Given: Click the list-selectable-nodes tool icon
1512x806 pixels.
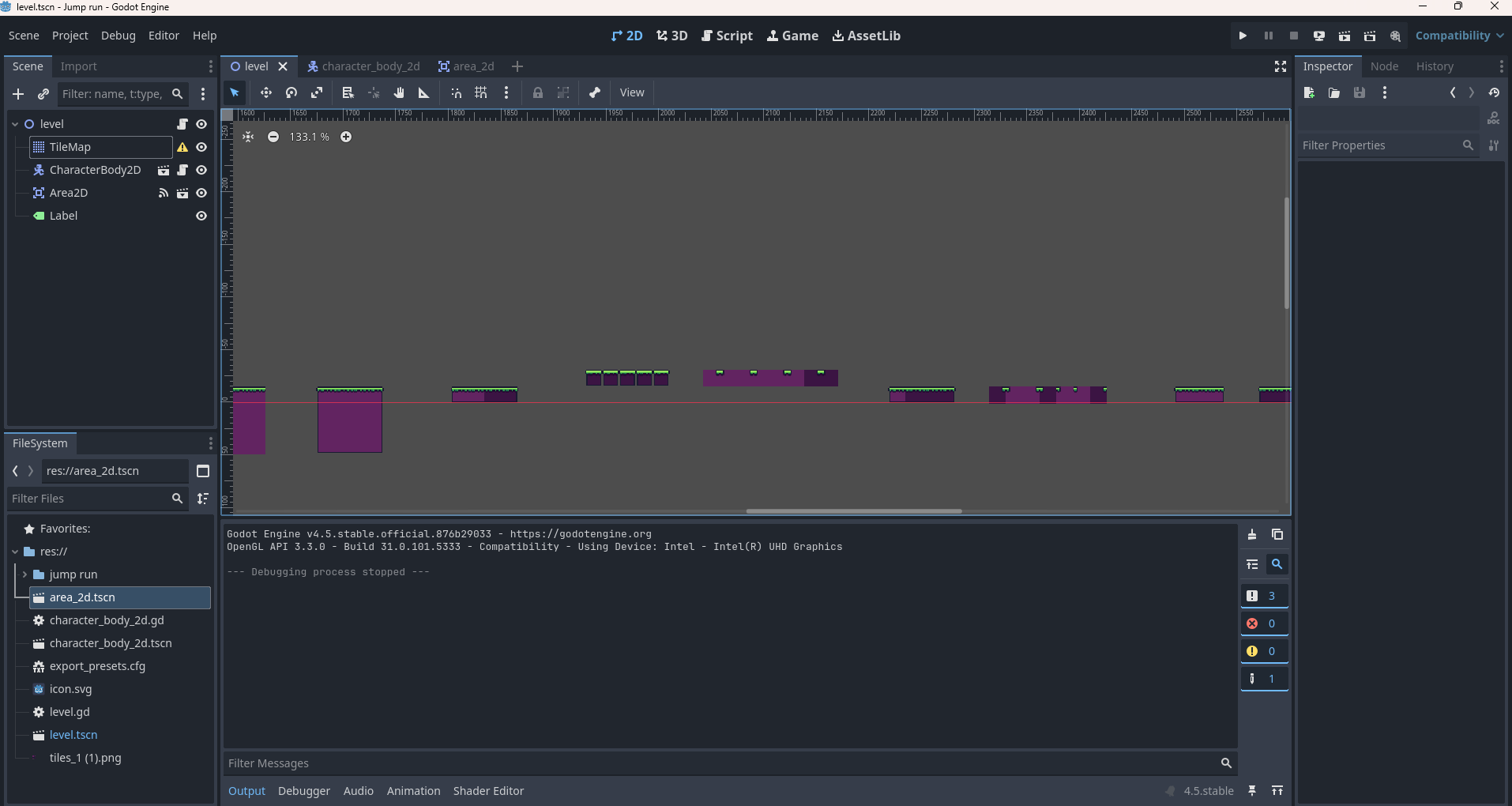Looking at the screenshot, I should pos(348,92).
